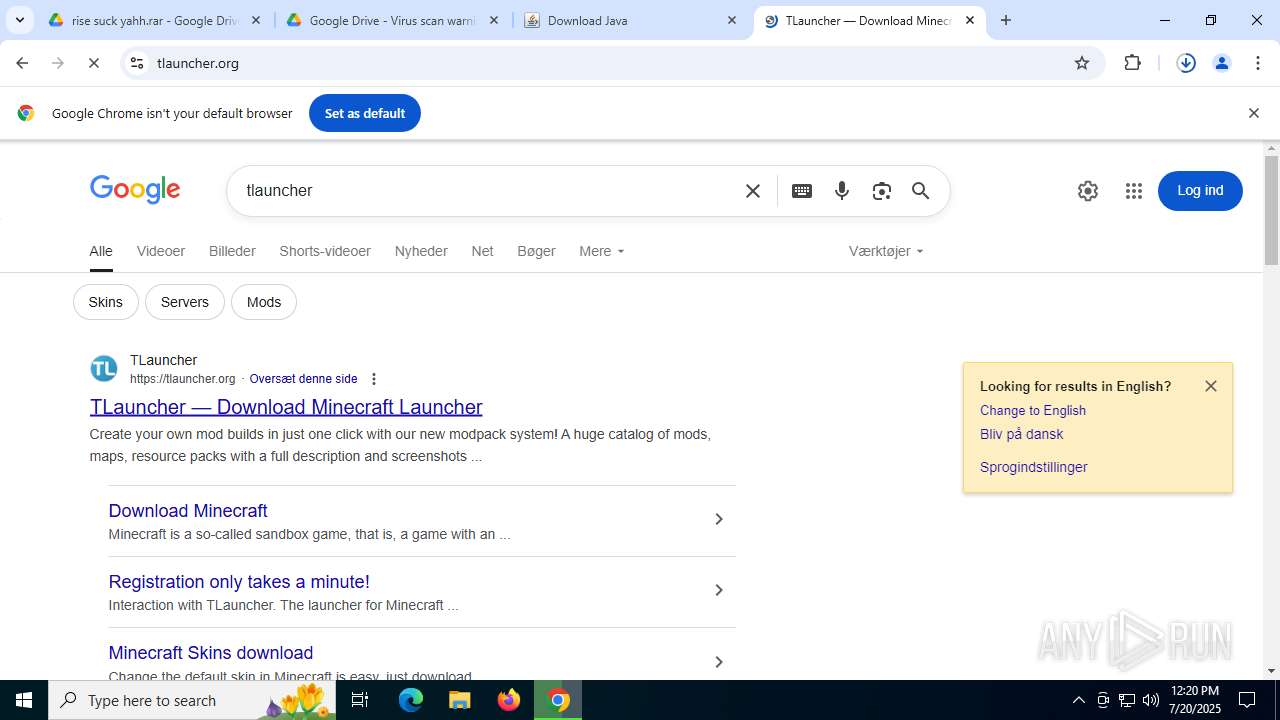Switch to the Billeder tab

click(232, 251)
